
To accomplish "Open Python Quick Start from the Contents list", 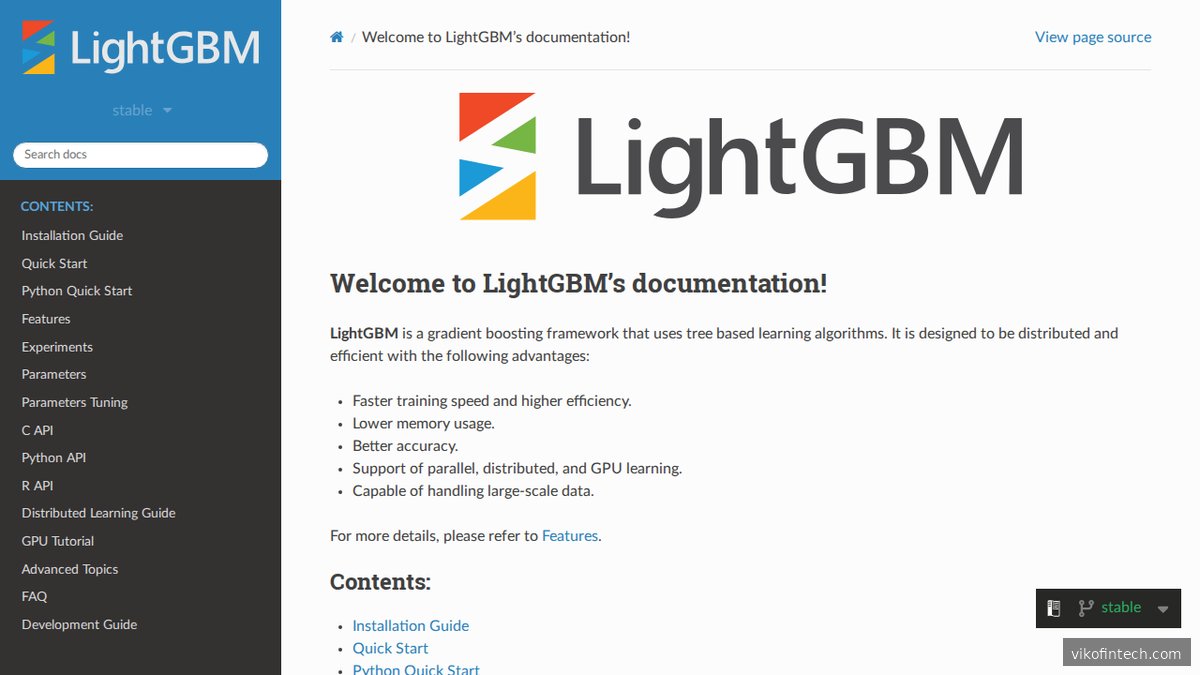I will (416, 670).
